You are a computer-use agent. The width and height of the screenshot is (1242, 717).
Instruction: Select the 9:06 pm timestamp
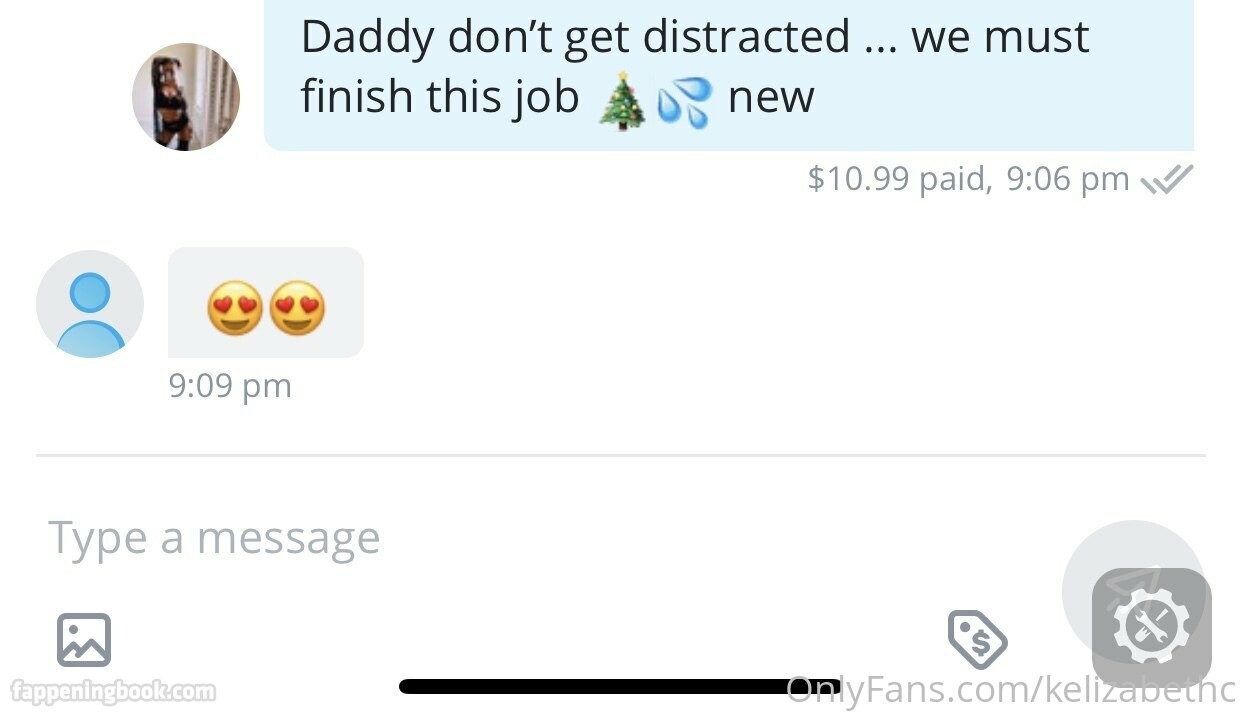pyautogui.click(x=1067, y=178)
